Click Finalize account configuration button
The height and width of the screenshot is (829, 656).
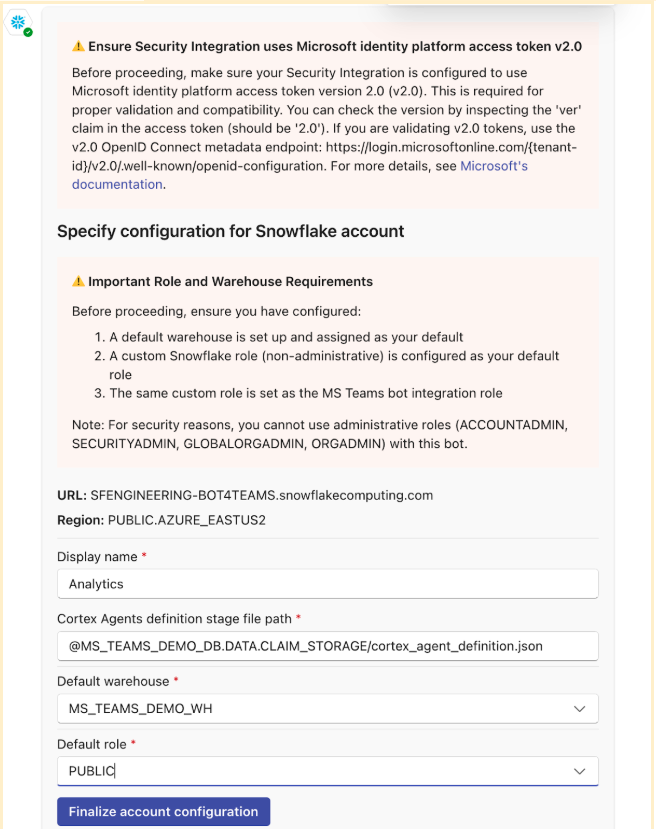[x=163, y=812]
